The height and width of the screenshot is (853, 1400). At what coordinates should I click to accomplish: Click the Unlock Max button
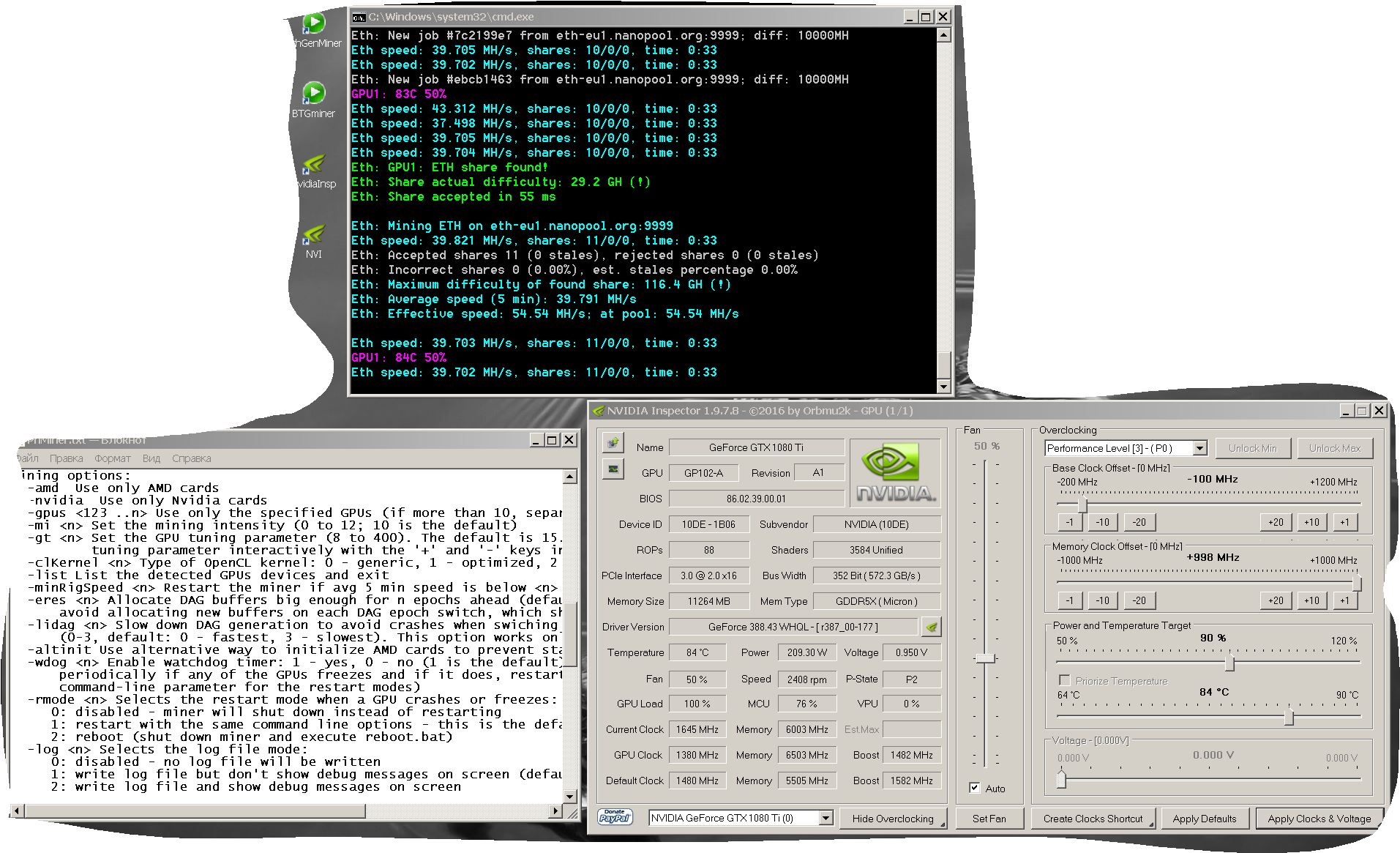pyautogui.click(x=1335, y=448)
